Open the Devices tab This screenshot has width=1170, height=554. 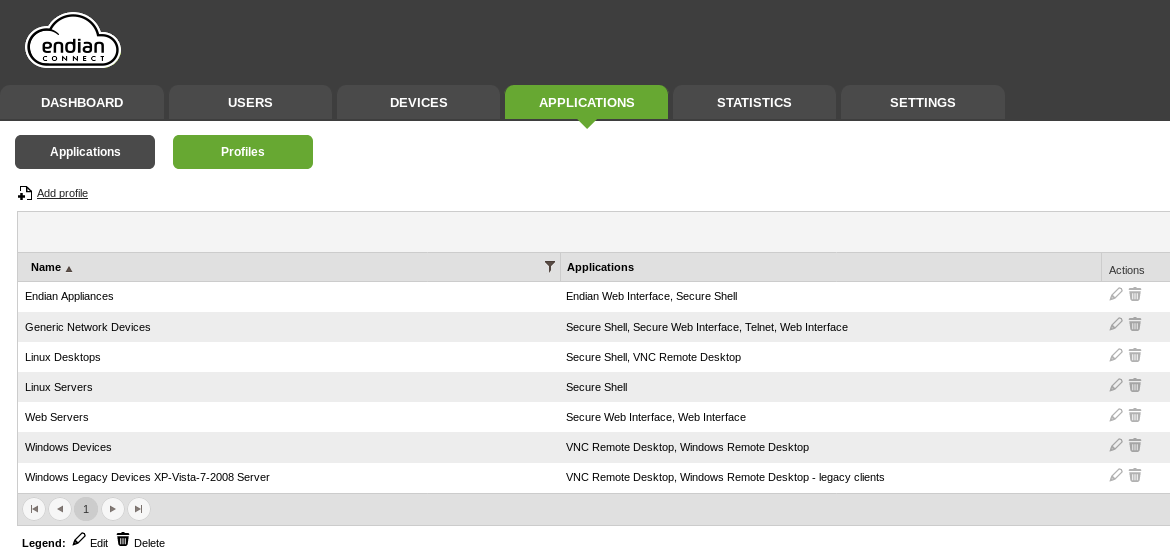coord(419,102)
